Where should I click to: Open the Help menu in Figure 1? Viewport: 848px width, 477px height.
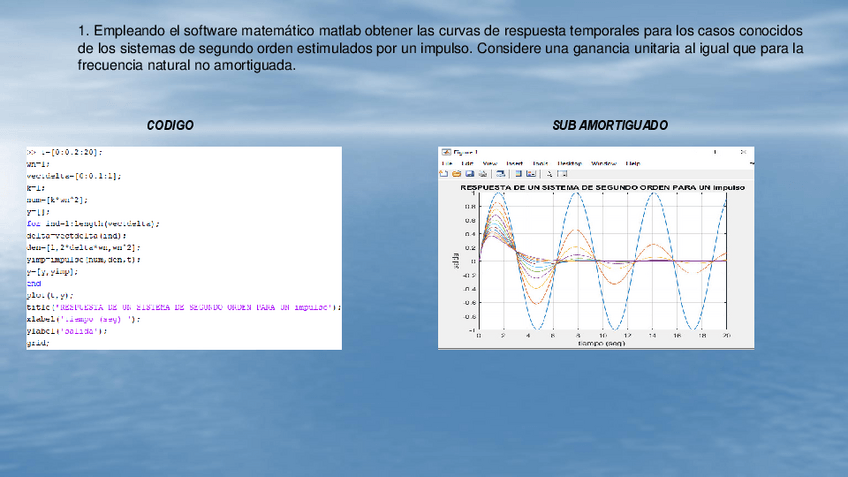(633, 163)
